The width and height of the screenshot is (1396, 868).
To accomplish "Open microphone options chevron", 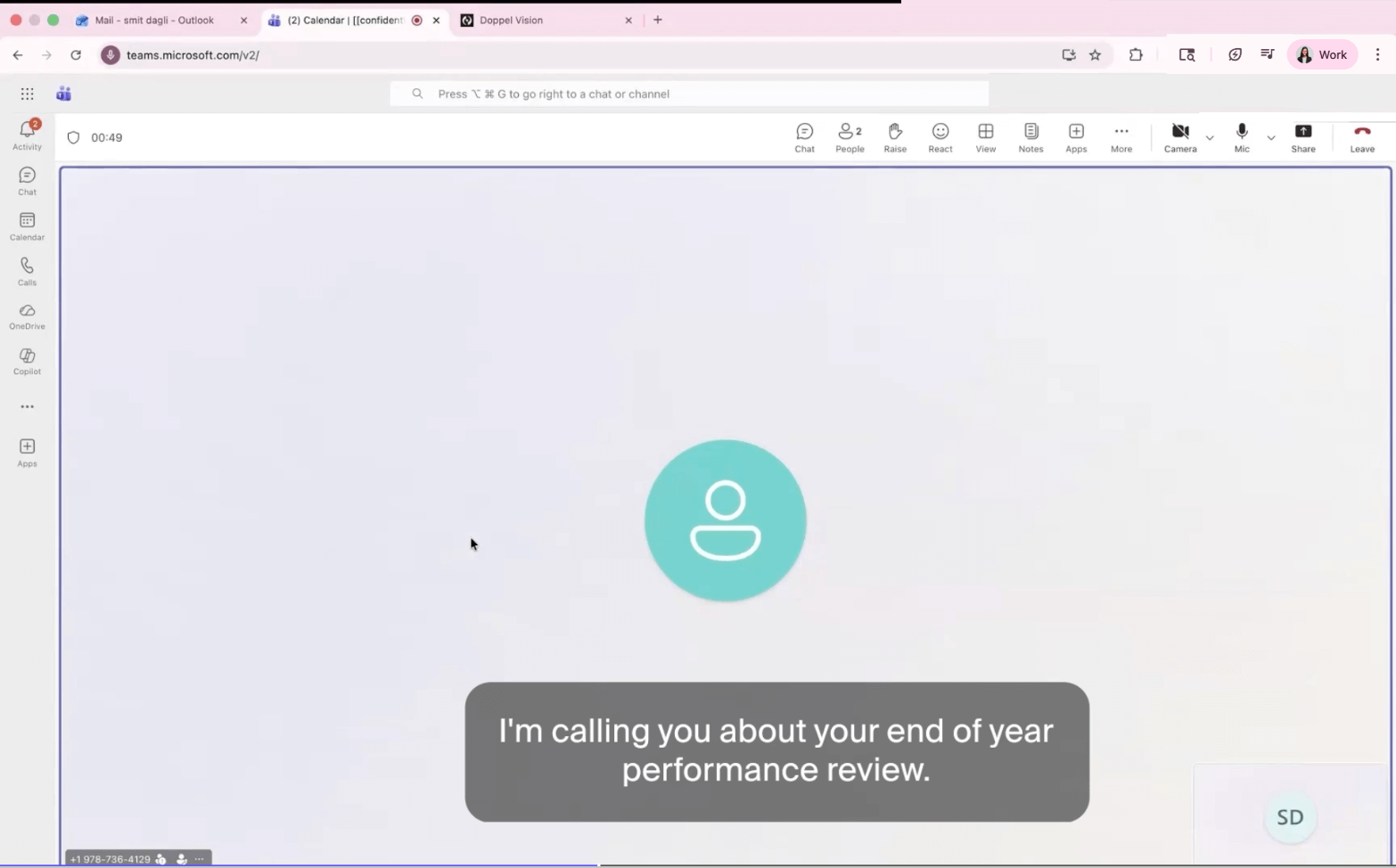I will click(1270, 138).
